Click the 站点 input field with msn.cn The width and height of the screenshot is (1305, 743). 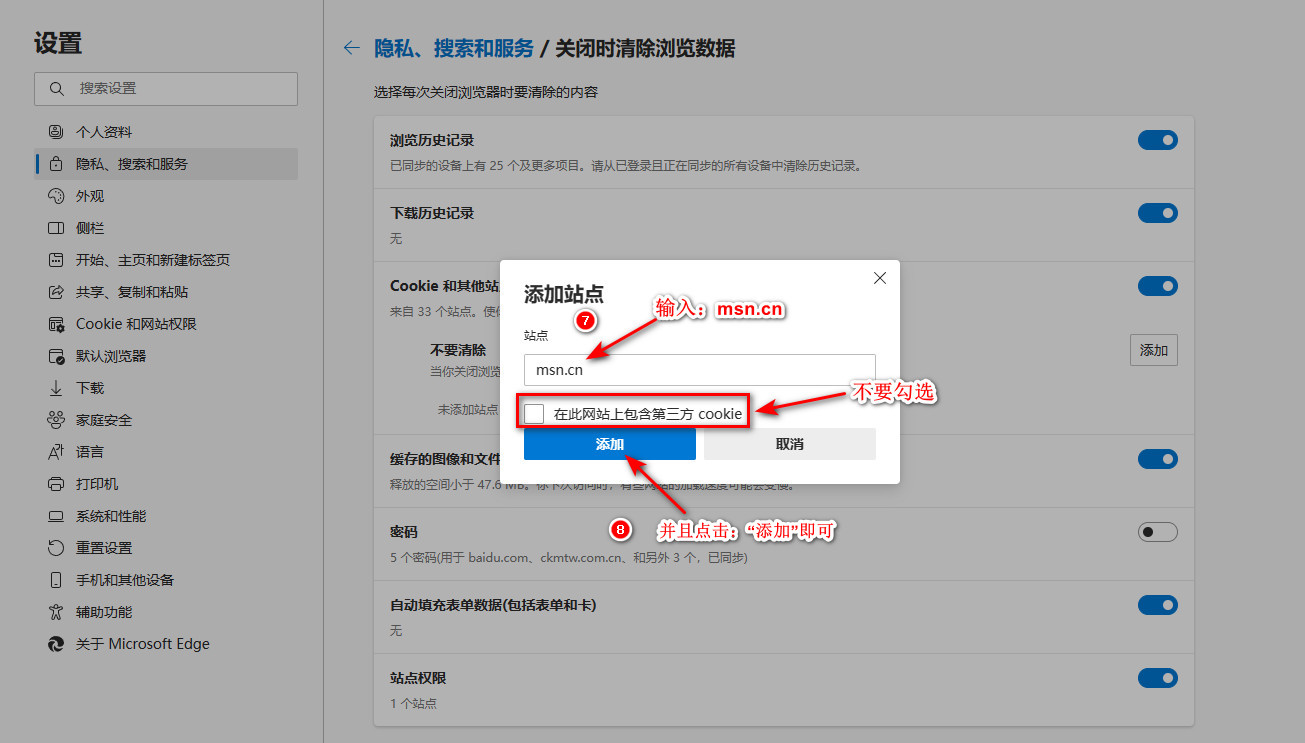pos(699,370)
